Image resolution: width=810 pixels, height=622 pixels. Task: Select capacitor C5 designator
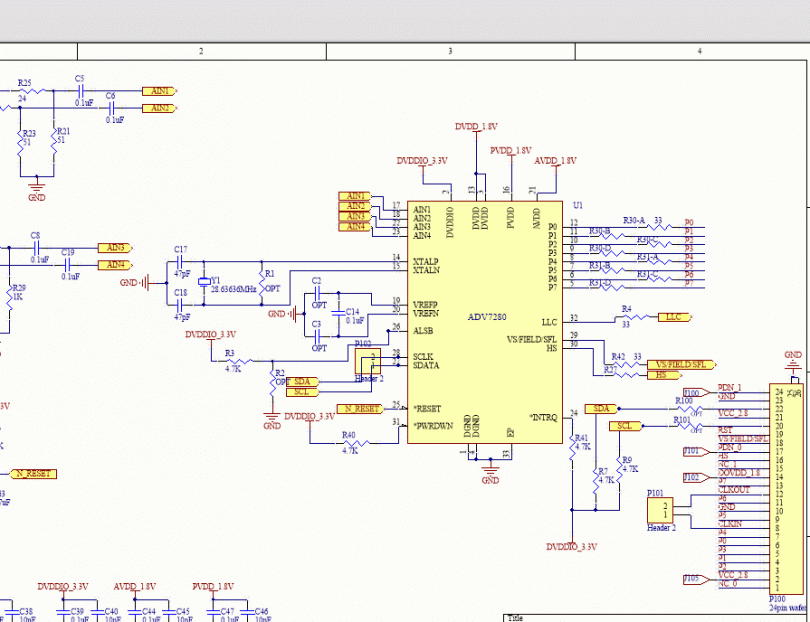[x=79, y=79]
